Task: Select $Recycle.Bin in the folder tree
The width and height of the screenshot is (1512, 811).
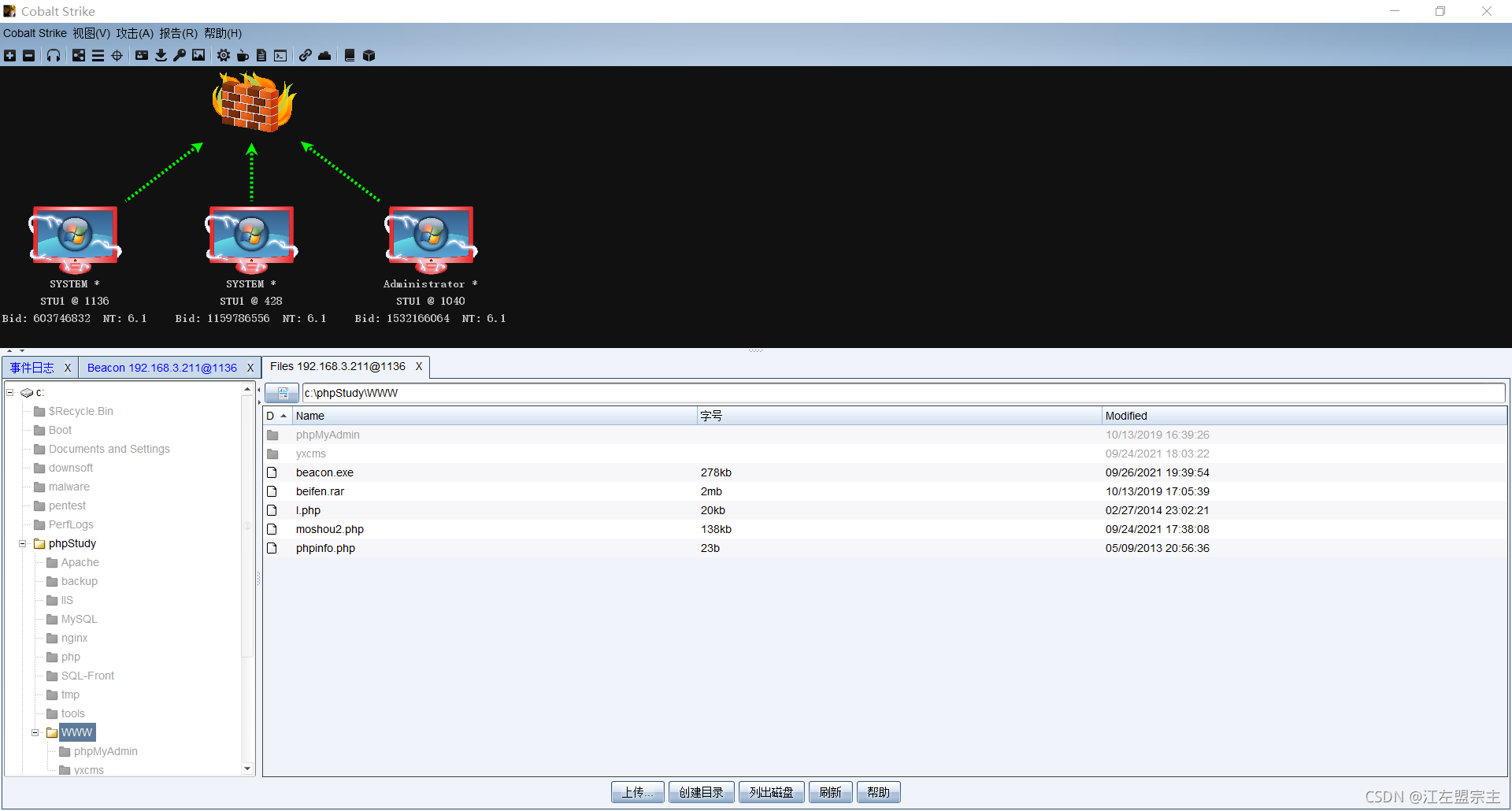Action: [x=80, y=411]
